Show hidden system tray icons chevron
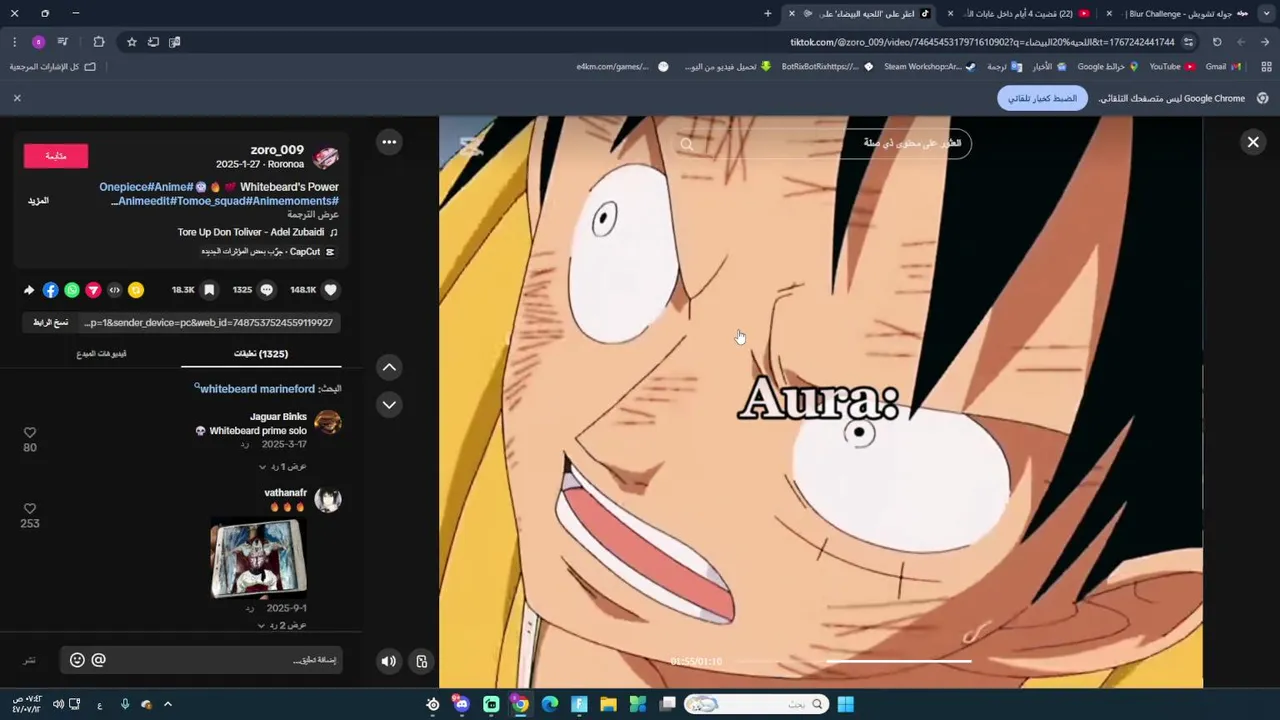1280x720 pixels. [x=168, y=705]
